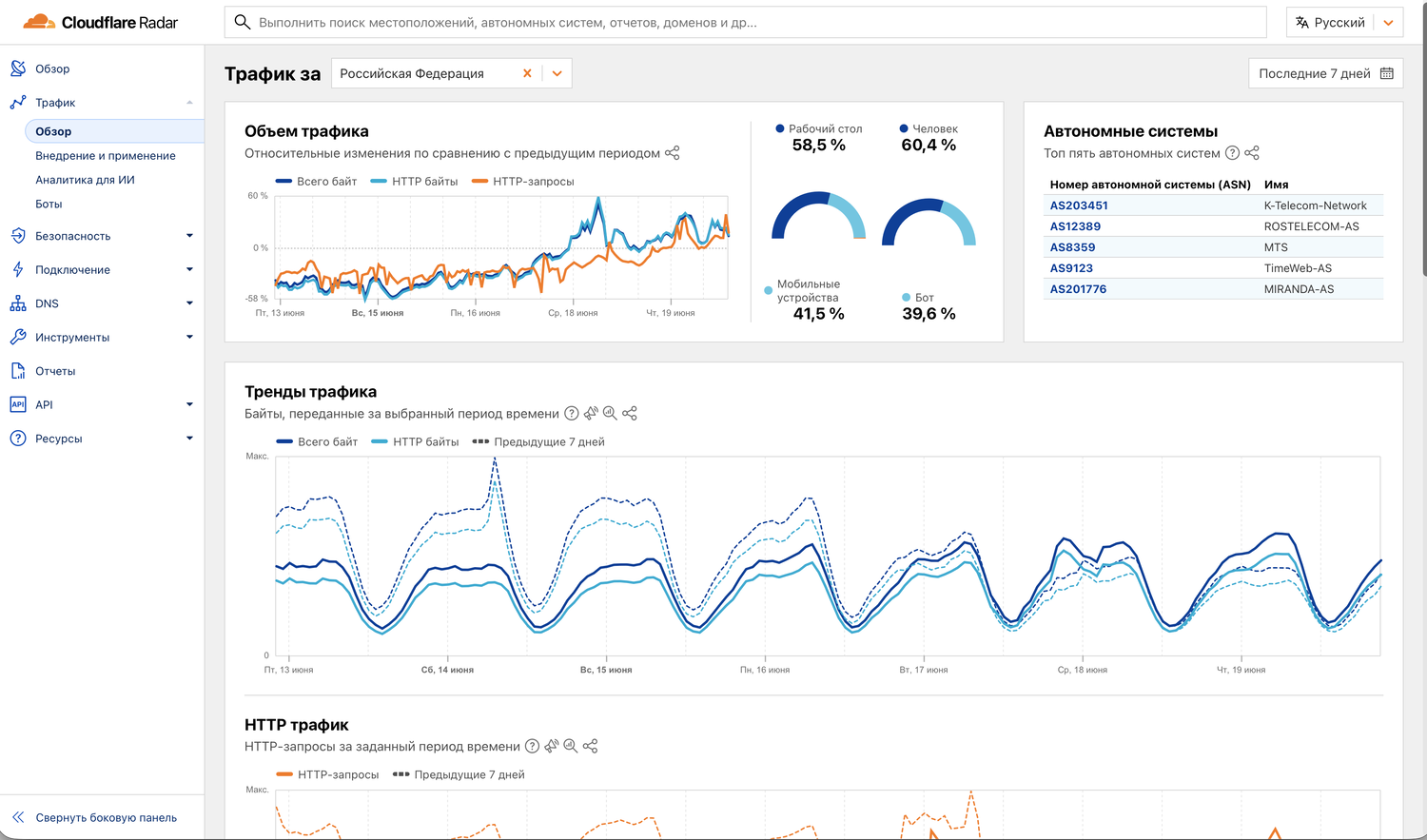Click the Cloudflare Radar logo
The image size is (1427, 840).
101,22
